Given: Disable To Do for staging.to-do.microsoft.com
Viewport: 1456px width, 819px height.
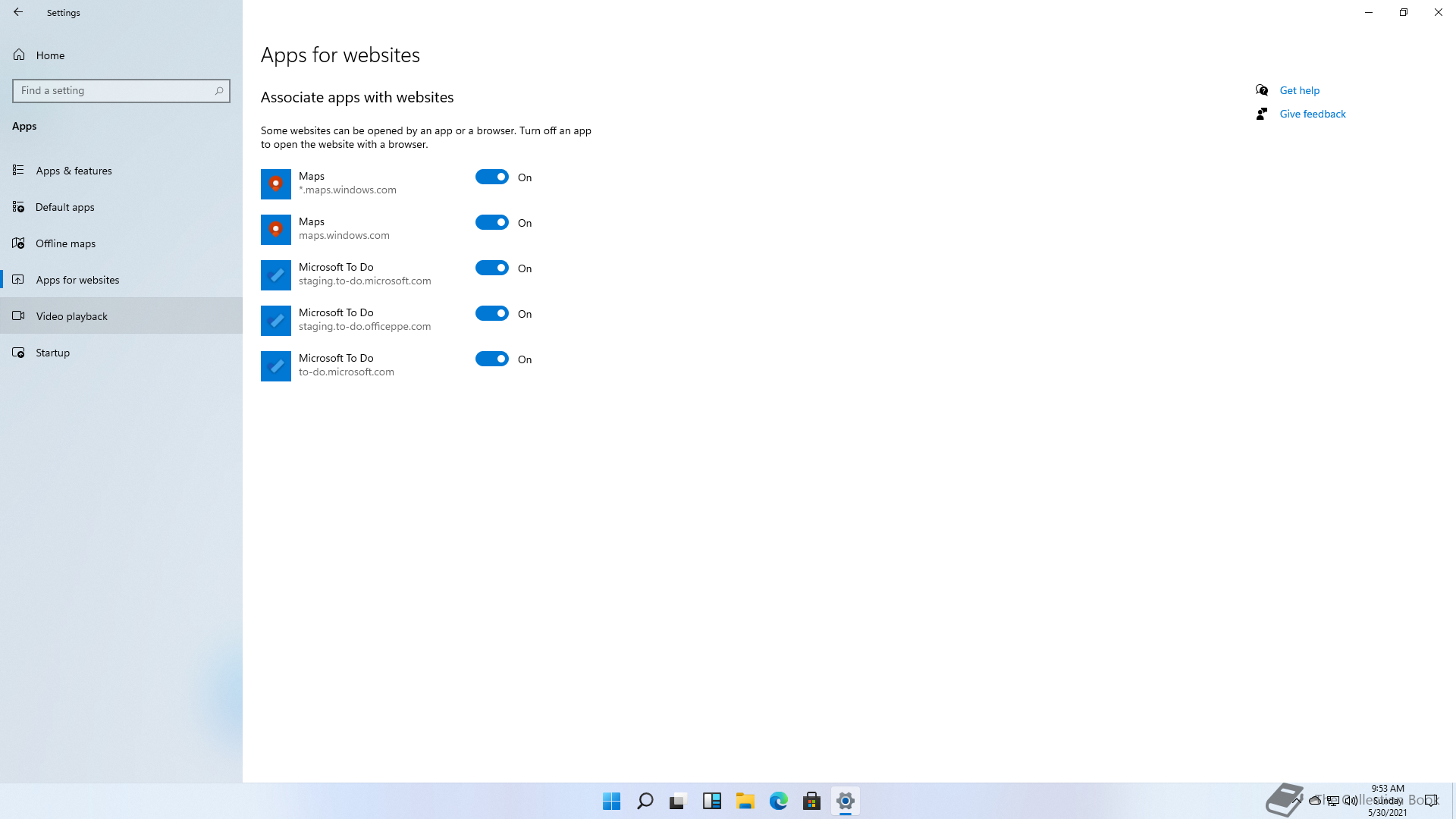Looking at the screenshot, I should (x=492, y=268).
